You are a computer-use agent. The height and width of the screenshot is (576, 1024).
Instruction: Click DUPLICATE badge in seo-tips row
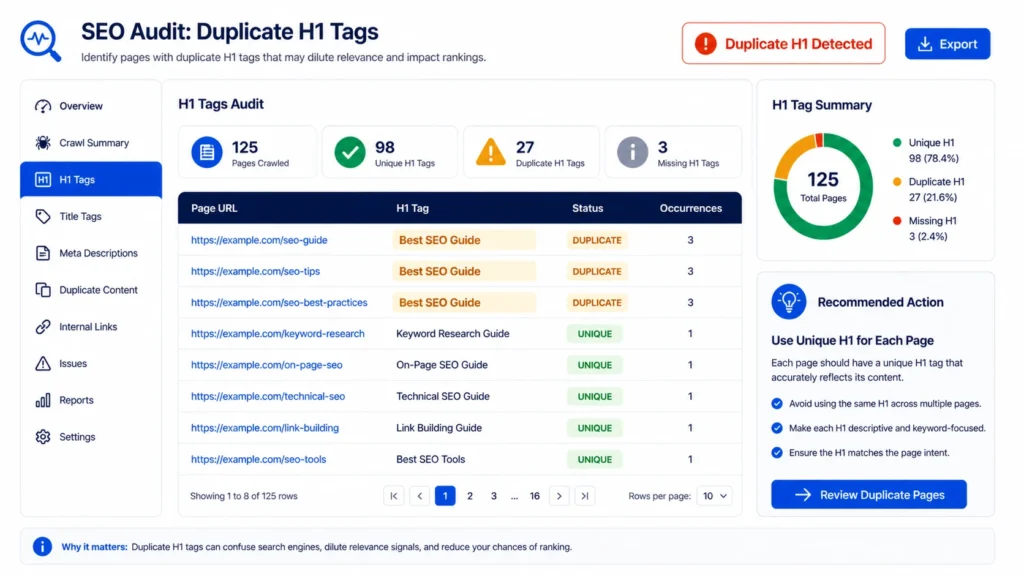click(597, 272)
